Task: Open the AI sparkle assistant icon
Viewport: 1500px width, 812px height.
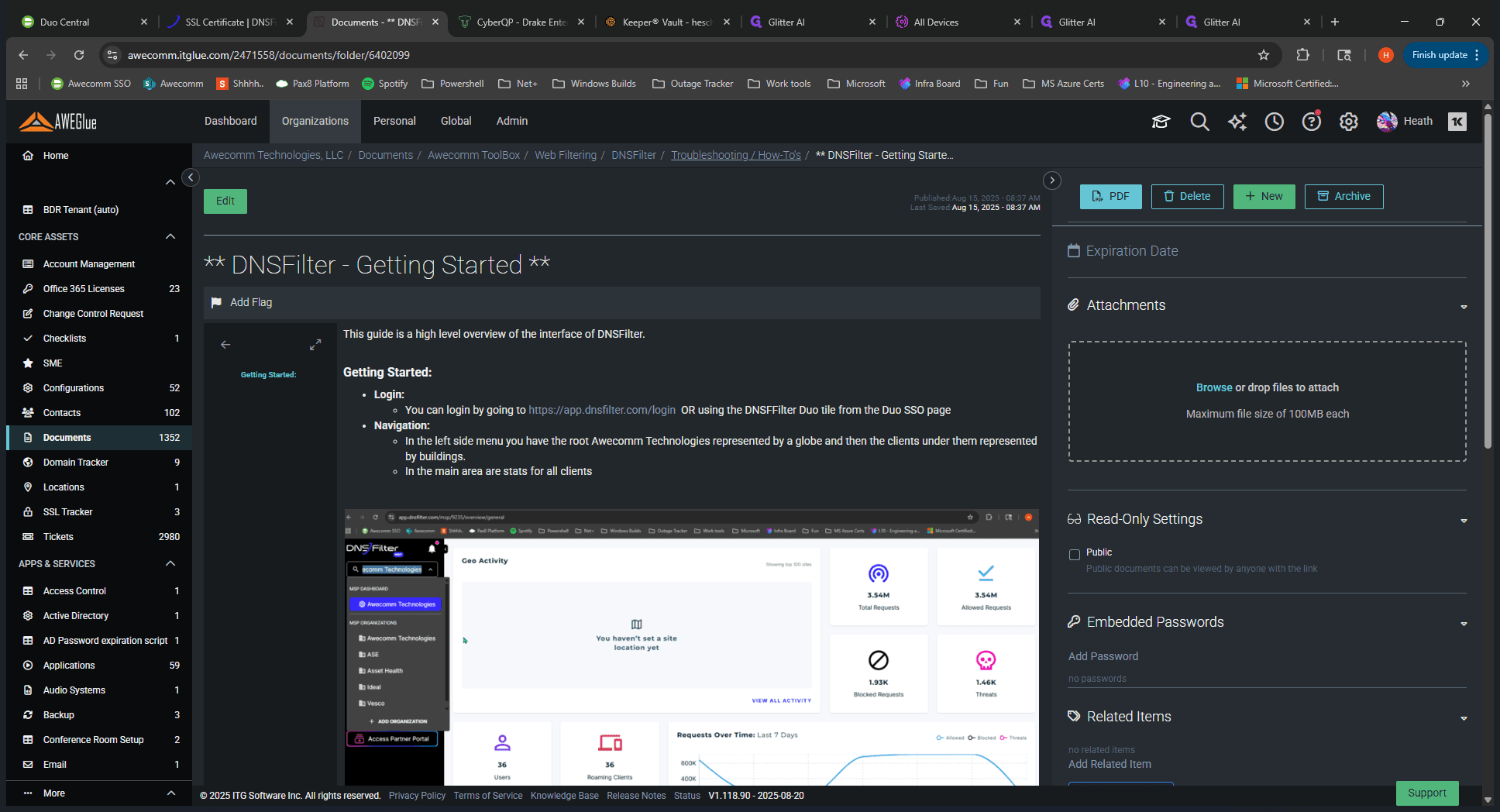Action: click(x=1237, y=122)
